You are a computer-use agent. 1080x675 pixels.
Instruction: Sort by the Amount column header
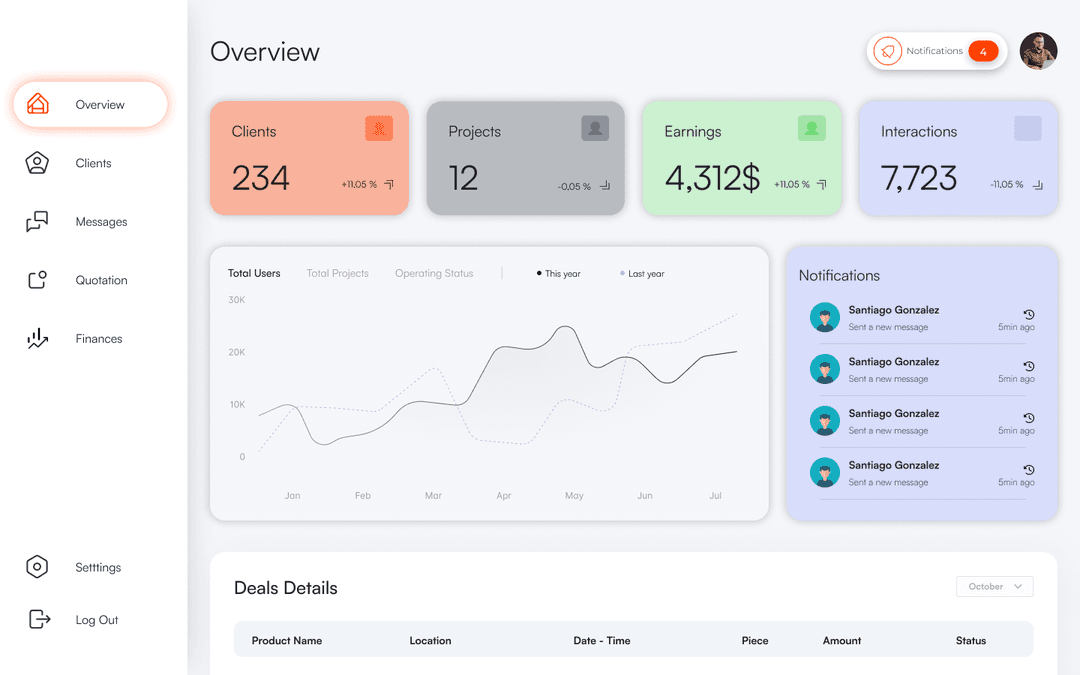[841, 641]
